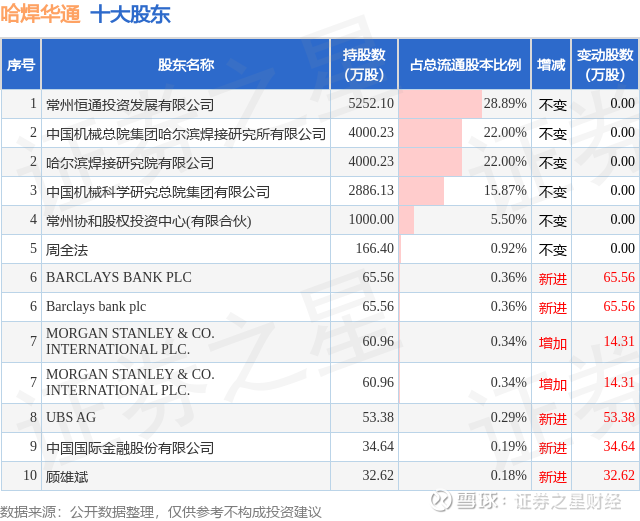Click the 股东名称 column header
Screen dimensions: 640x521
coord(186,65)
